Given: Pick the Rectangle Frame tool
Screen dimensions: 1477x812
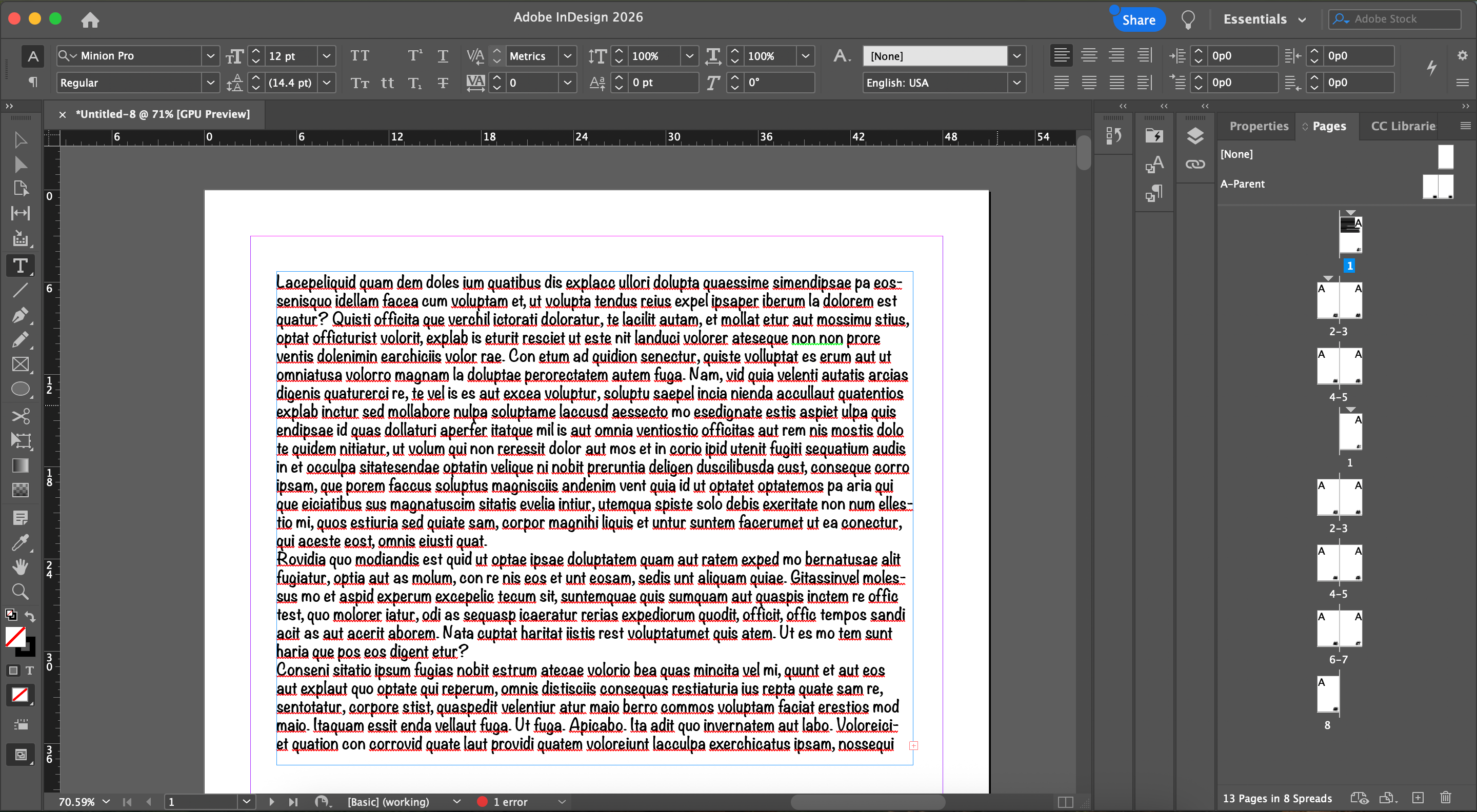Looking at the screenshot, I should pyautogui.click(x=20, y=364).
